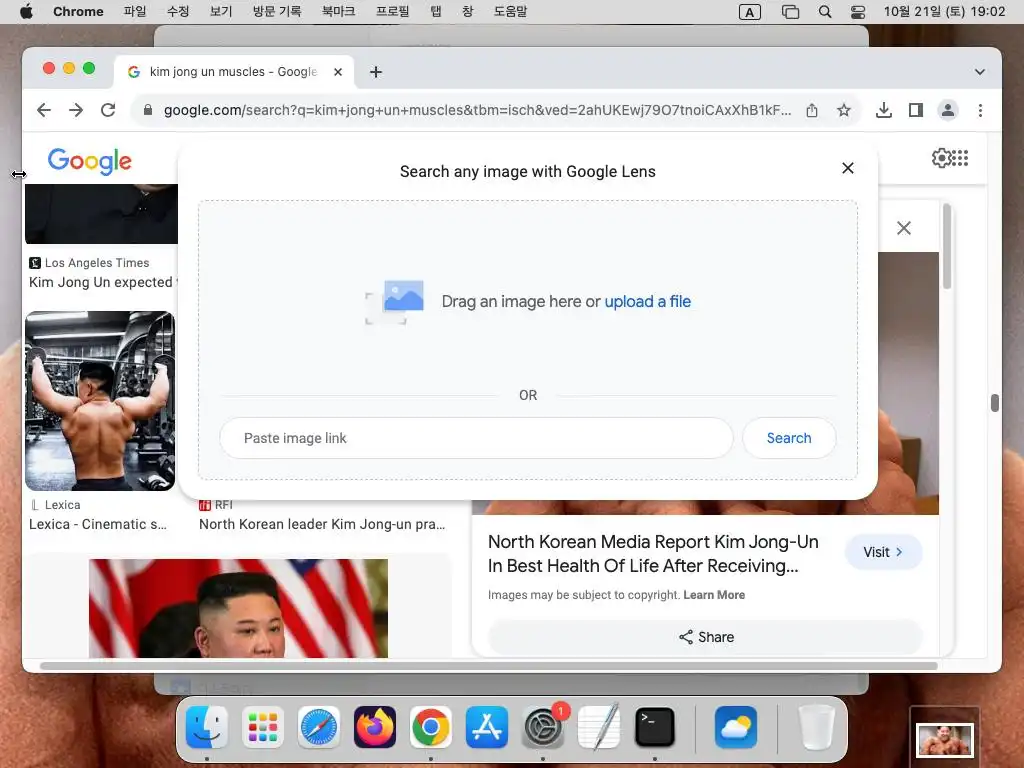This screenshot has width=1024, height=768.
Task: Open the Los Angeles Times image thumbnail
Action: point(101,214)
